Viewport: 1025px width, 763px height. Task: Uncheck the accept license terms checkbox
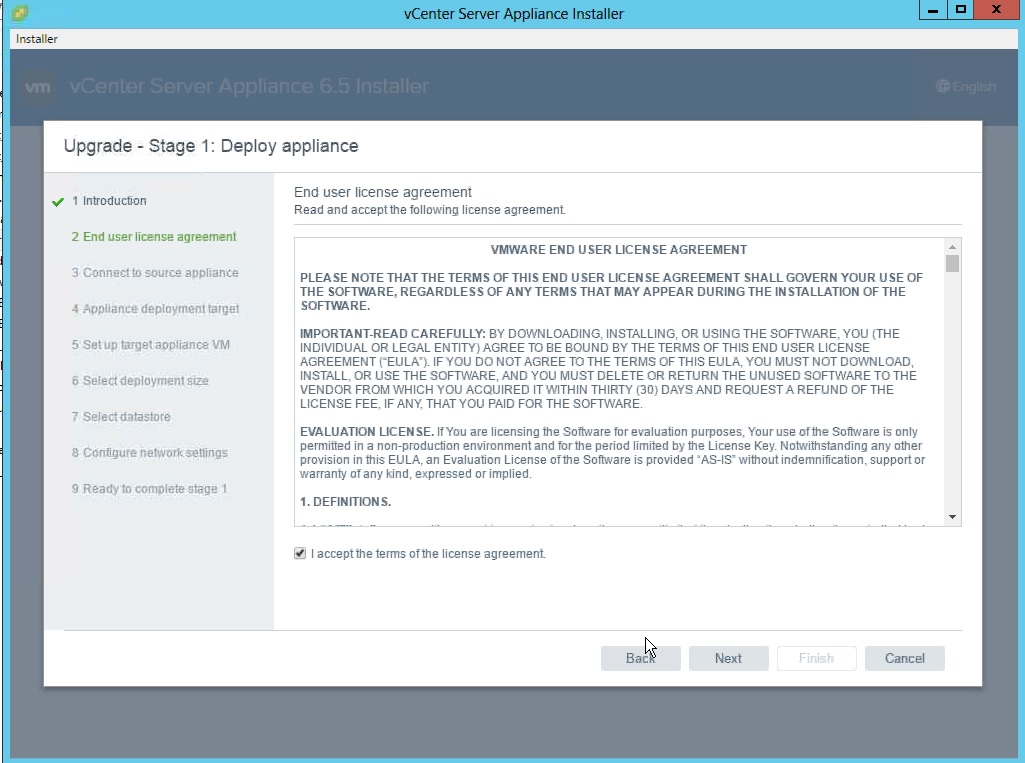300,554
